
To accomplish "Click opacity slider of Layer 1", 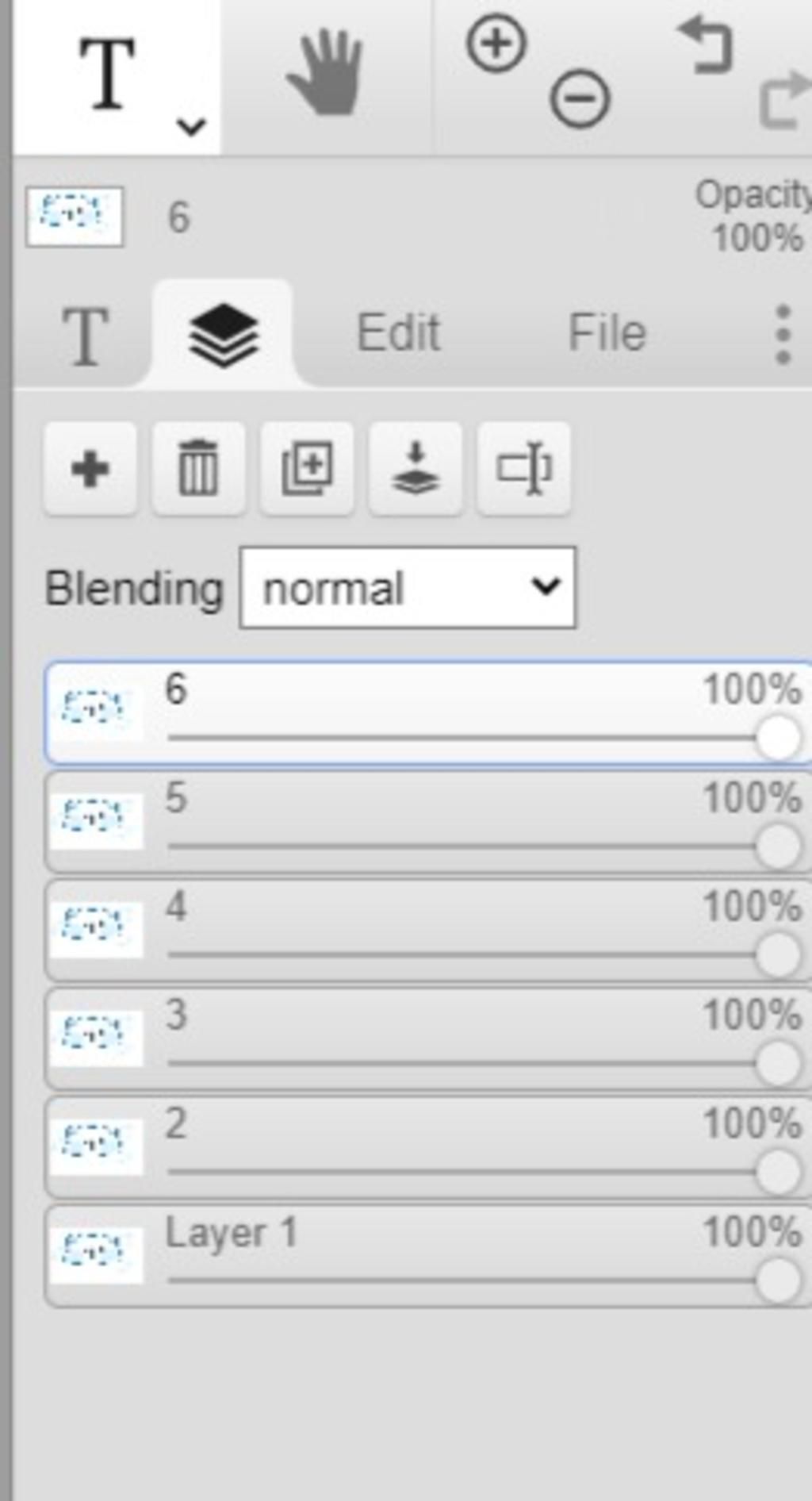I will (484, 1280).
